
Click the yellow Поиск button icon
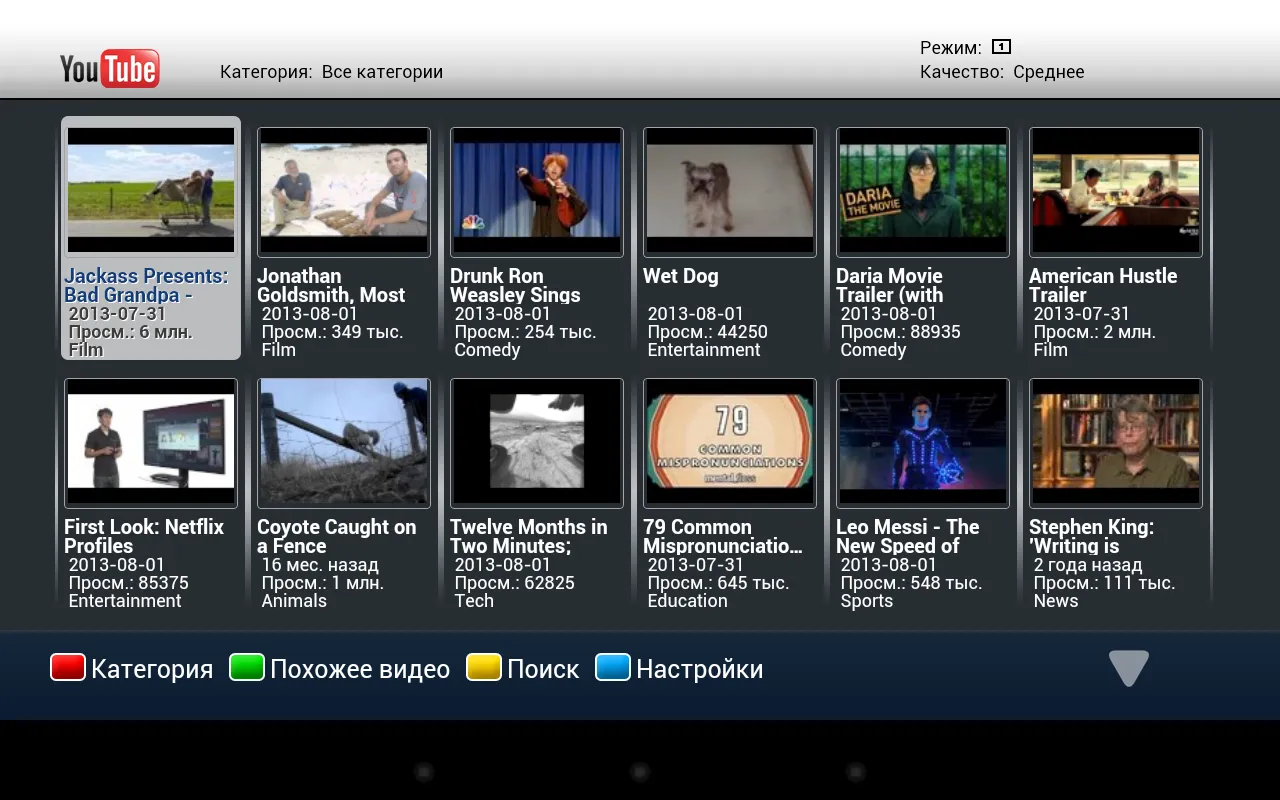point(484,667)
